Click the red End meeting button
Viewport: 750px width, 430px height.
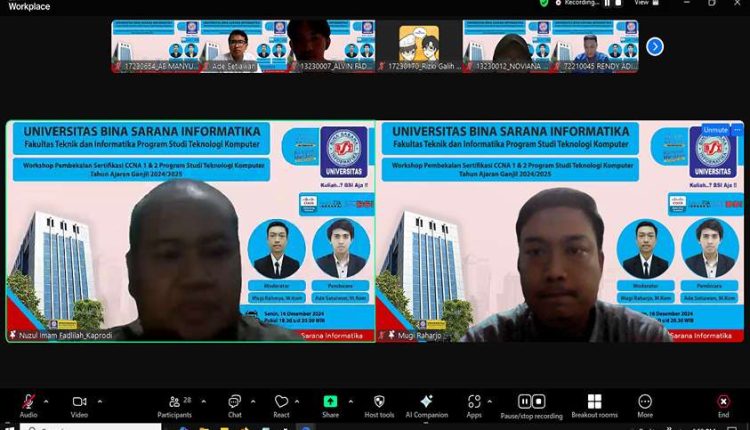[723, 406]
